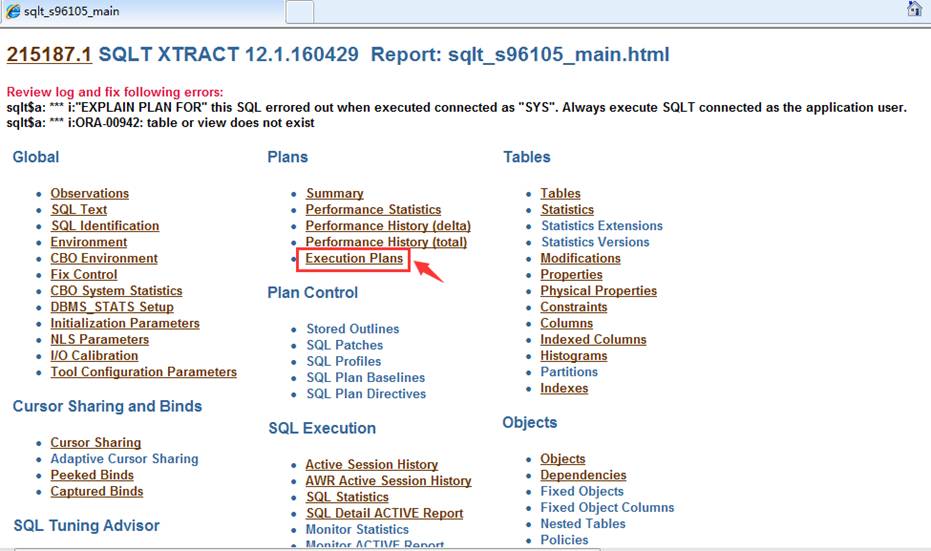
Task: Open a new blank browser tab
Action: click(300, 12)
